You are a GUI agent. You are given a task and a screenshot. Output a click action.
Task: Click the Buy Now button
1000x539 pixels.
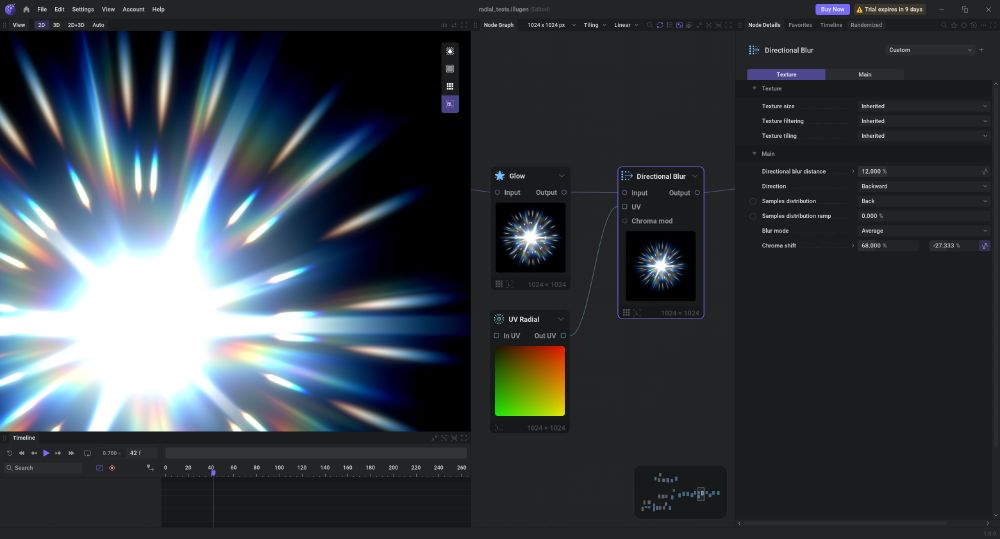pos(832,10)
